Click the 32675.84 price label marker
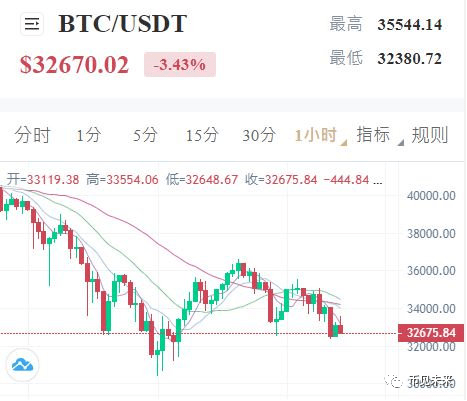 tap(431, 333)
